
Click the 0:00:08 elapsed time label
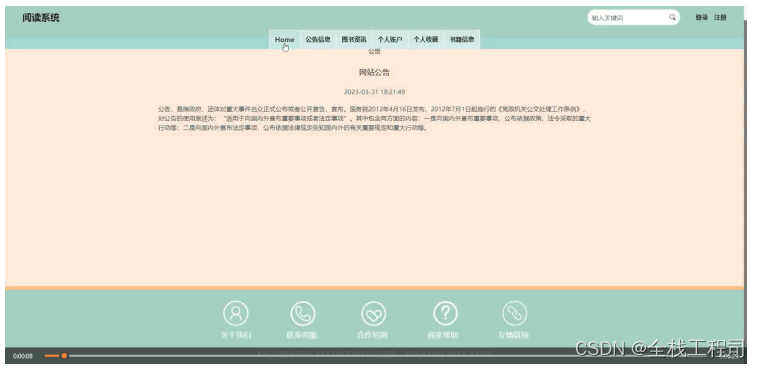click(x=23, y=356)
